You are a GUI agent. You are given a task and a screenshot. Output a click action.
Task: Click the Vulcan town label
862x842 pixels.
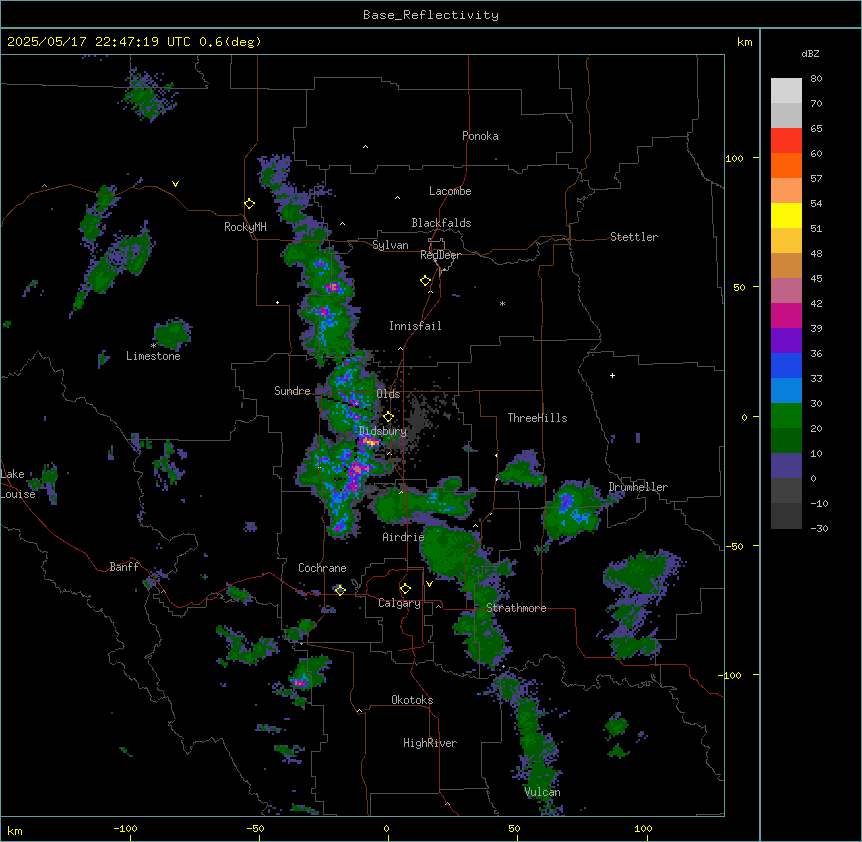[543, 792]
